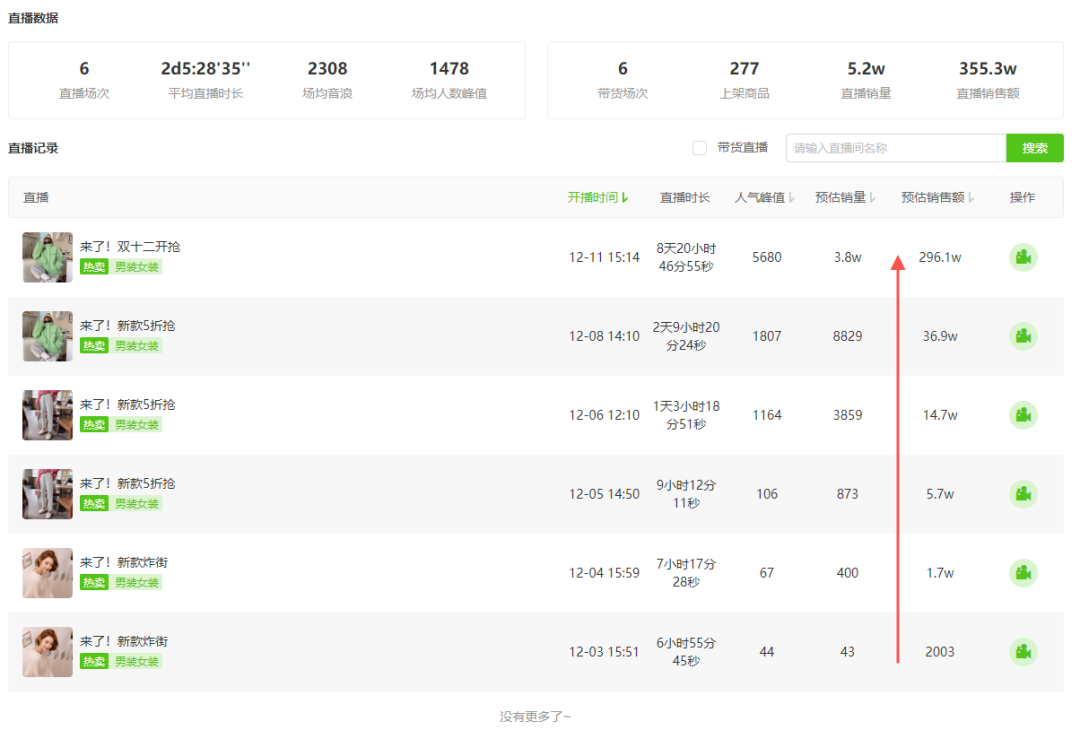The height and width of the screenshot is (739, 1080).
Task: Focus the 请输入直播间名称 search field
Action: tap(895, 148)
